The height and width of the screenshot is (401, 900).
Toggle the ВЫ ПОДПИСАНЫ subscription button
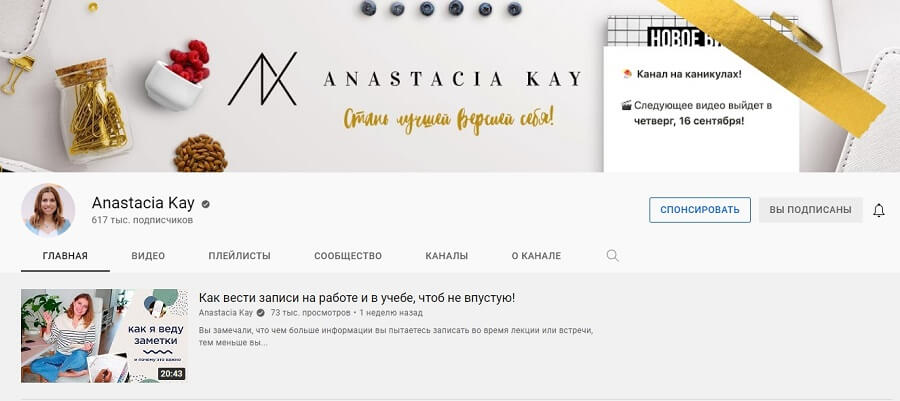(810, 210)
